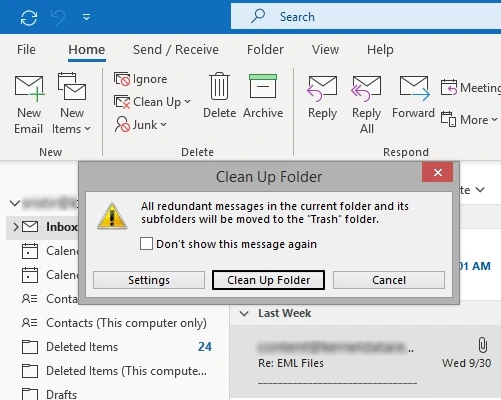Image resolution: width=501 pixels, height=400 pixels.
Task: Open the More respond options dropdown
Action: click(x=469, y=120)
